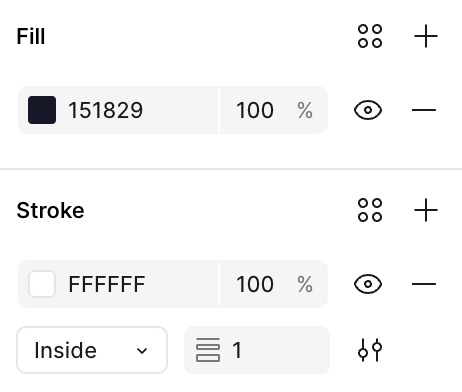This screenshot has height=392, width=462.
Task: Click the dark 151829 fill color swatch
Action: point(42,110)
